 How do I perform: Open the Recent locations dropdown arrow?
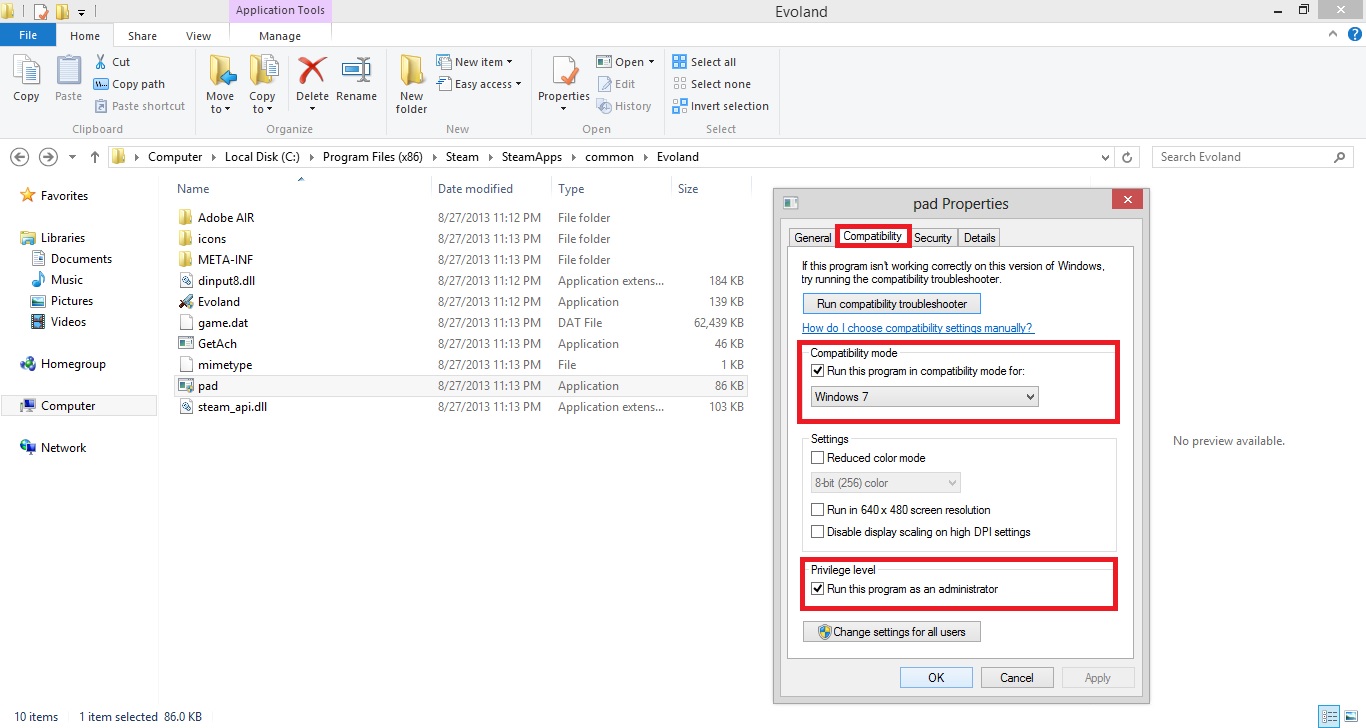72,157
